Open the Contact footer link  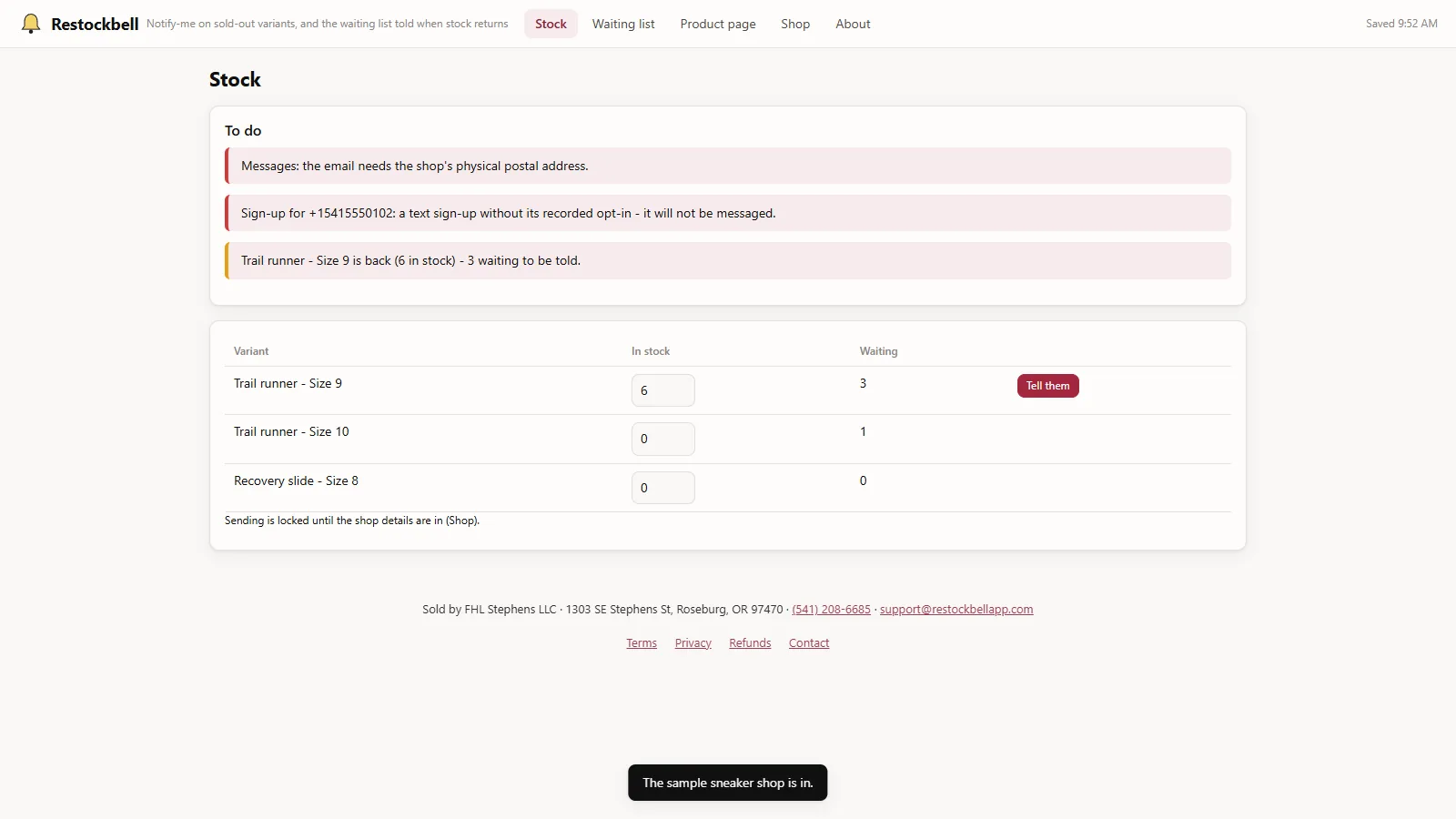coord(809,643)
